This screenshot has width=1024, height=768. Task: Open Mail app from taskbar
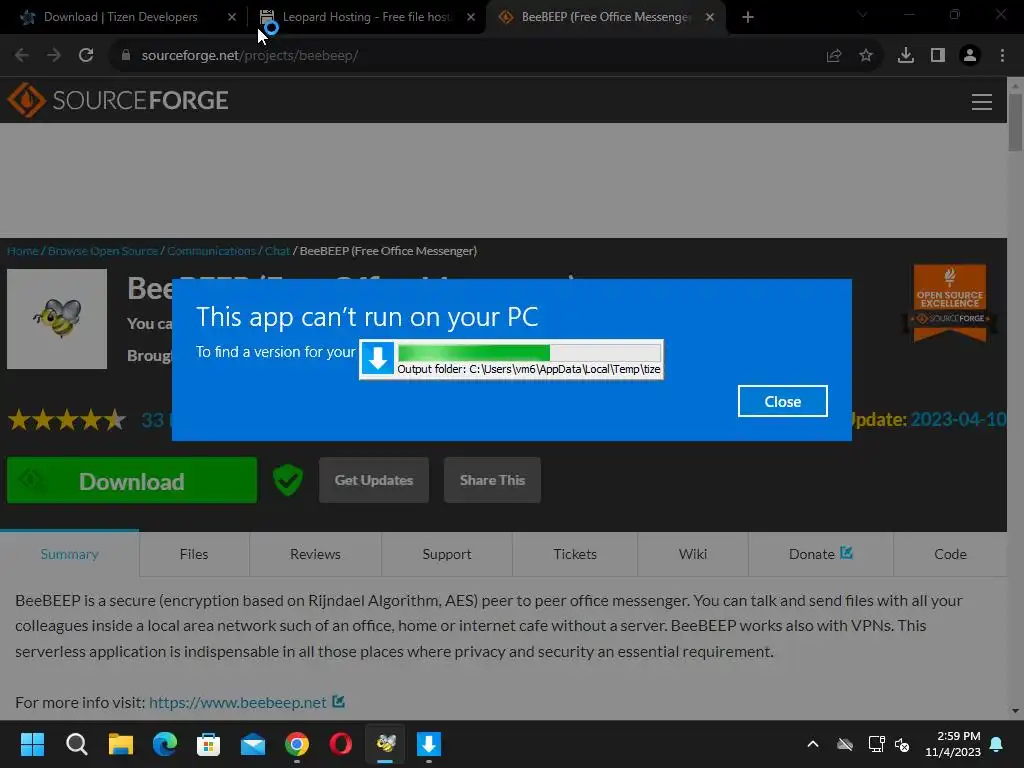point(253,744)
